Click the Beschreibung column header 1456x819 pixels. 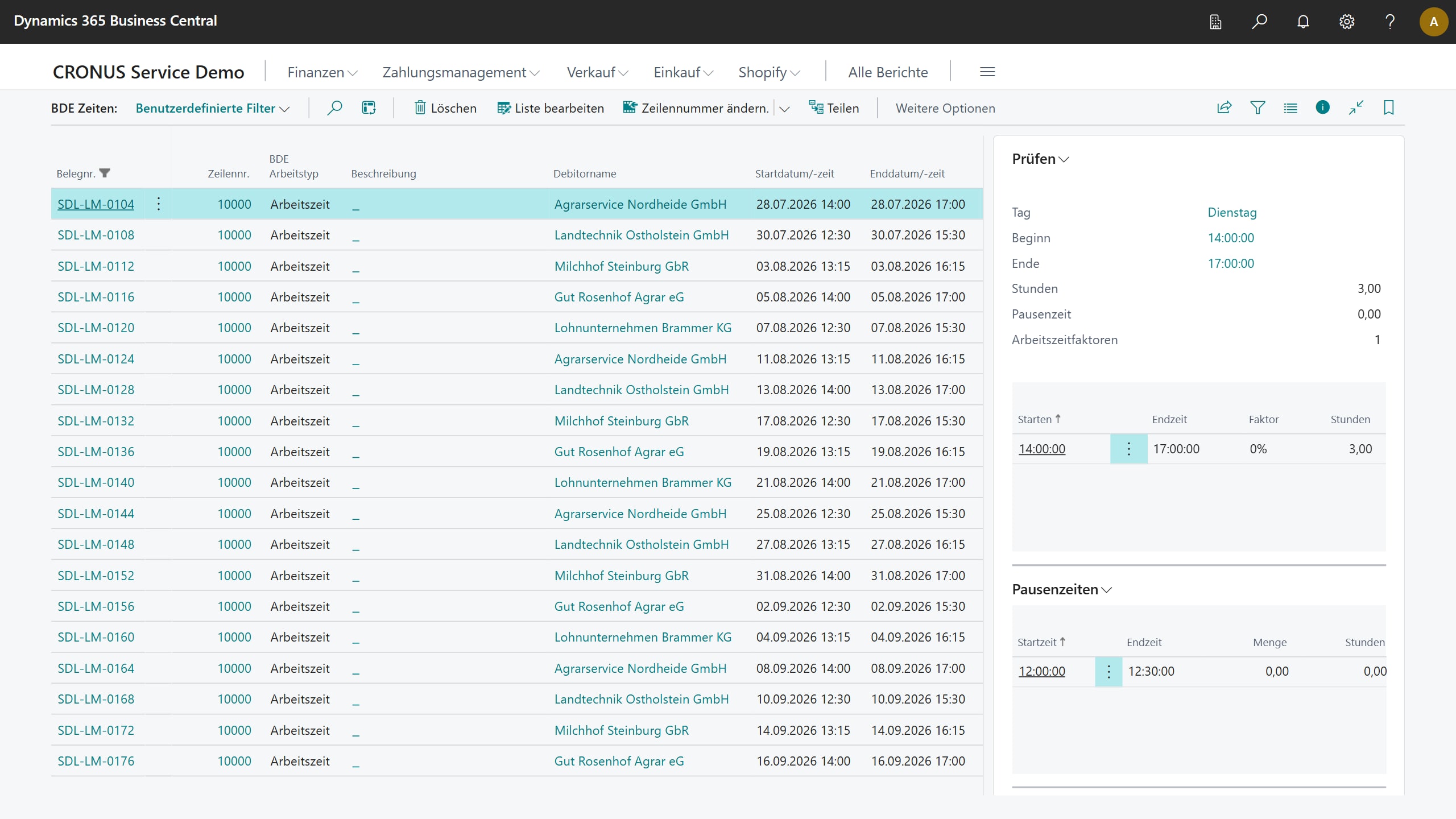click(x=383, y=173)
